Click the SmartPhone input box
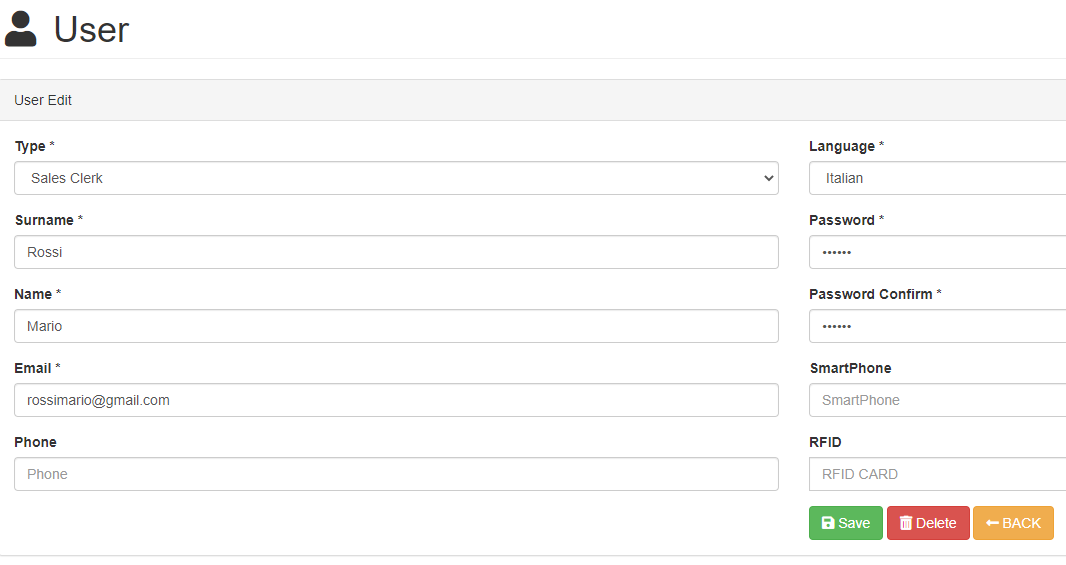This screenshot has width=1066, height=565. (x=938, y=400)
